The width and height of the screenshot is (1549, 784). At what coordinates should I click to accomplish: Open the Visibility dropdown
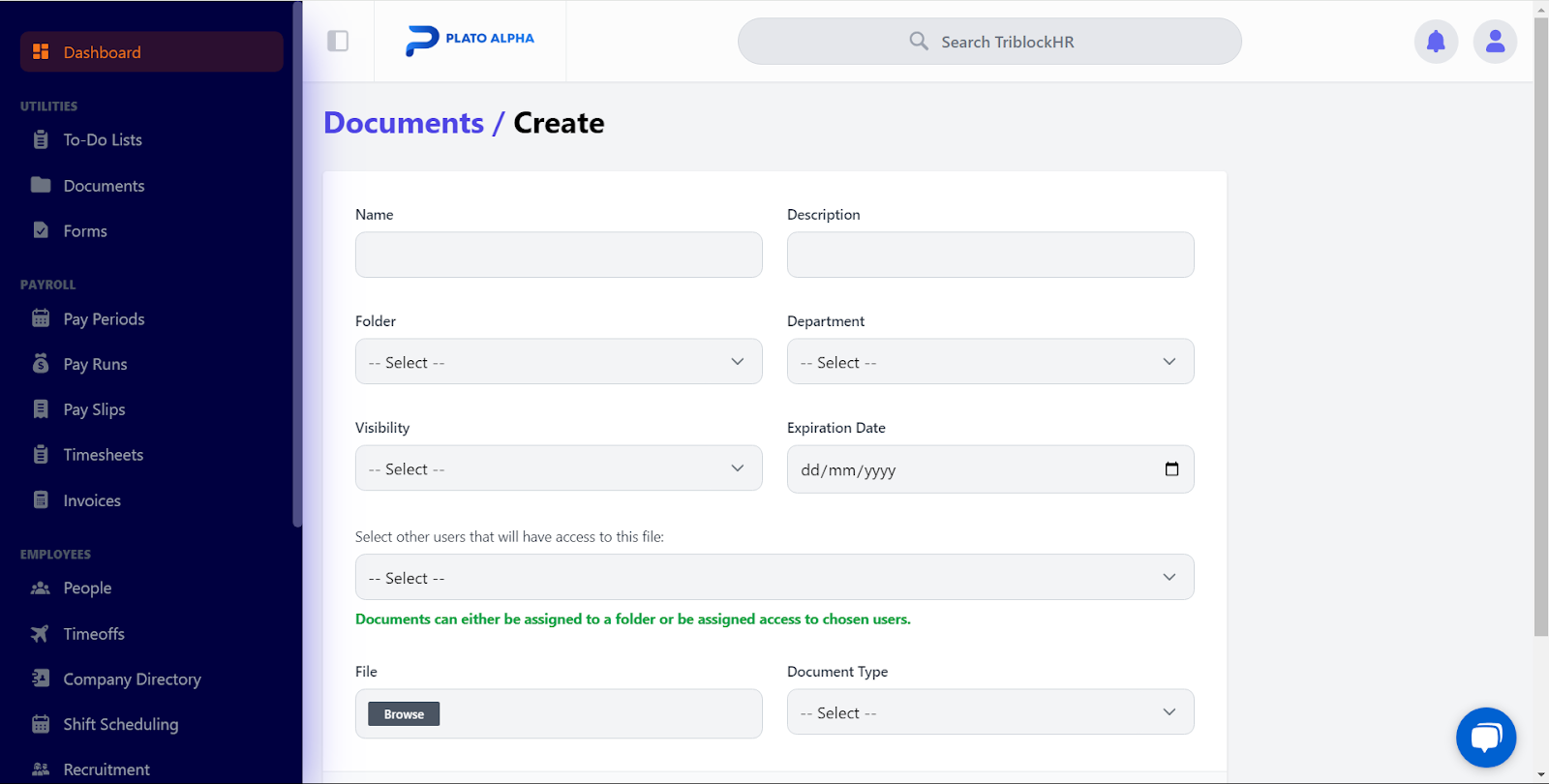click(559, 467)
